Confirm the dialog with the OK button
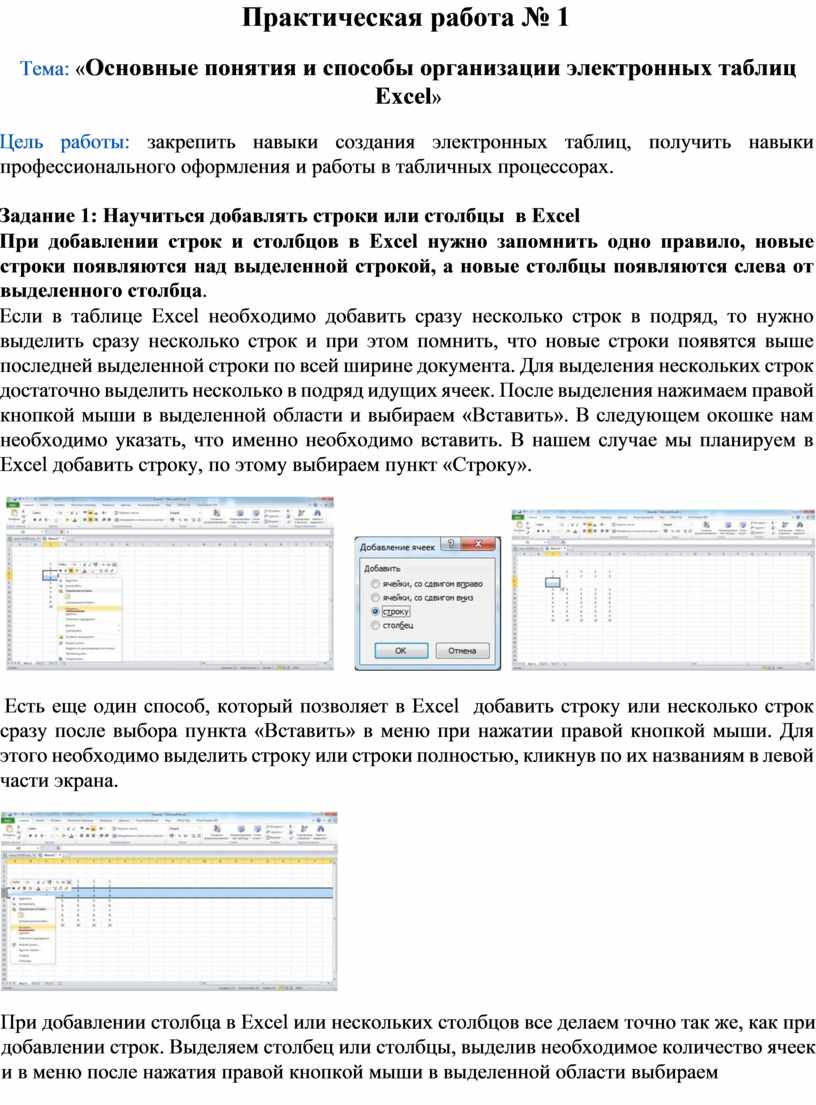 pyautogui.click(x=400, y=650)
